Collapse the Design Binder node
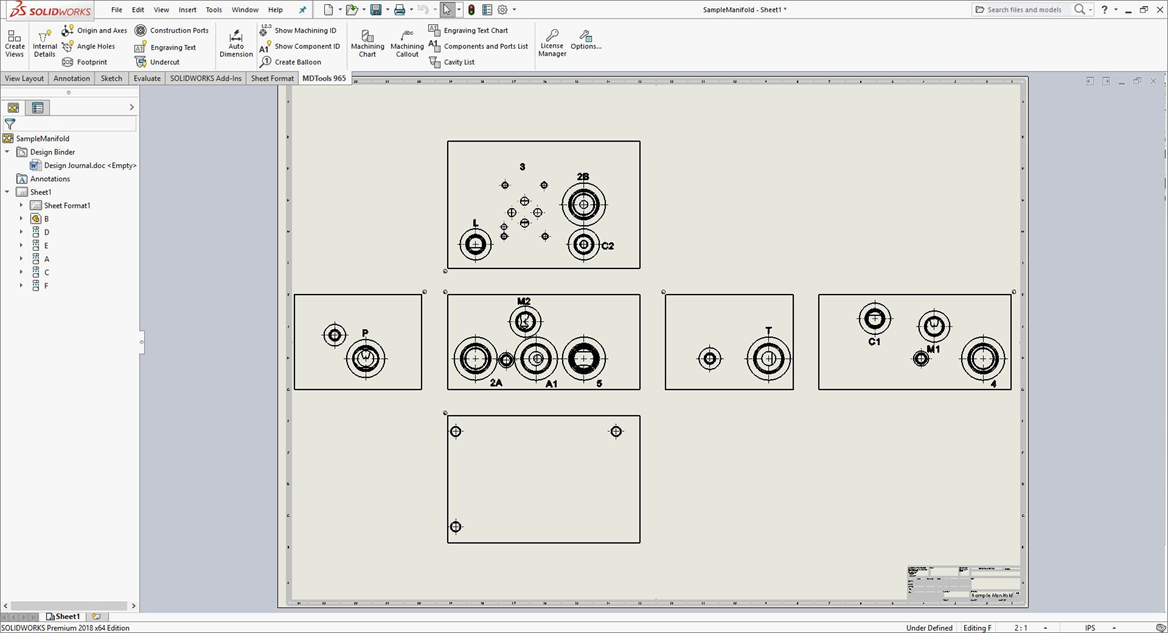The width and height of the screenshot is (1168, 633). pyautogui.click(x=8, y=152)
